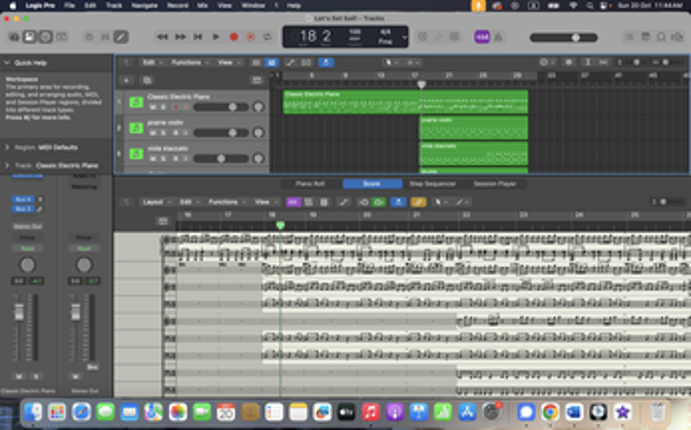Show Flex in Tracks area
Image resolution: width=691 pixels, height=430 pixels.
(306, 63)
